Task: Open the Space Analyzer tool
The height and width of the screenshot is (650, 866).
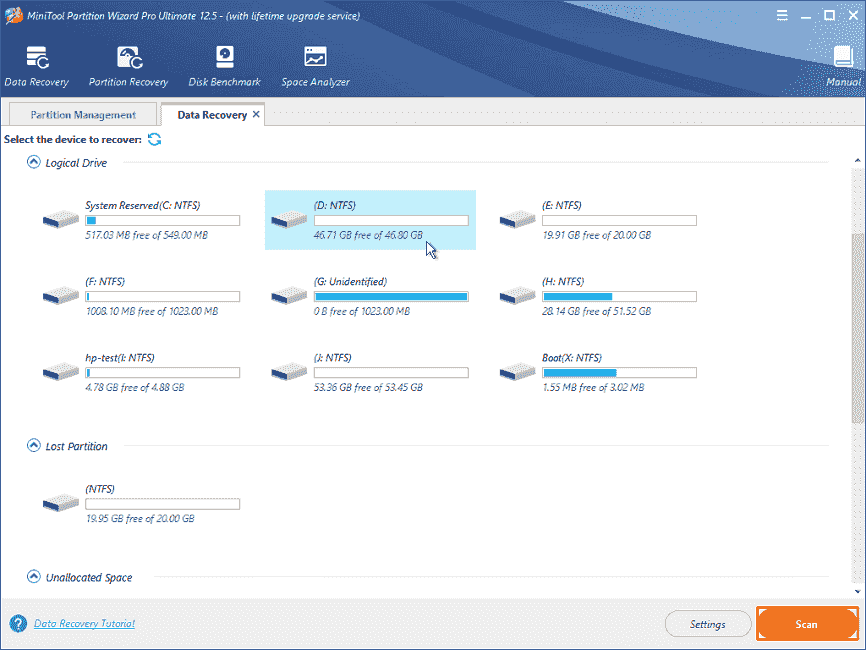Action: (x=315, y=57)
